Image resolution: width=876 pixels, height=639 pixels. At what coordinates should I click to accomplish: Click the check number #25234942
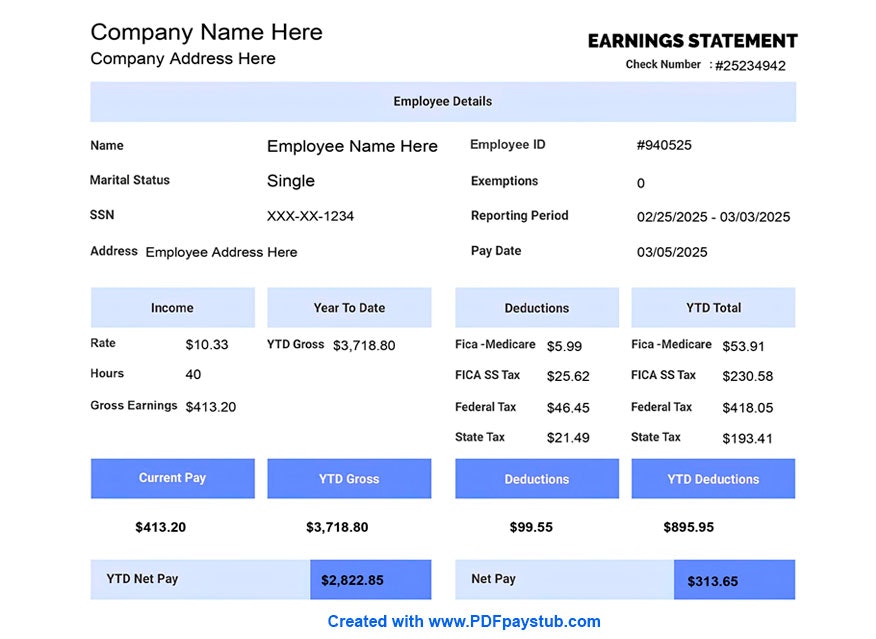point(750,64)
